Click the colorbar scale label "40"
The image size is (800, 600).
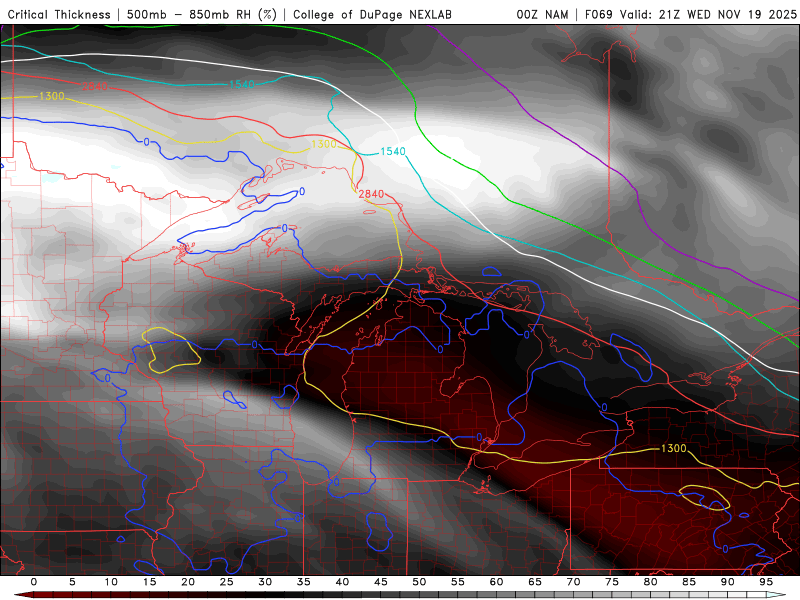[342, 582]
